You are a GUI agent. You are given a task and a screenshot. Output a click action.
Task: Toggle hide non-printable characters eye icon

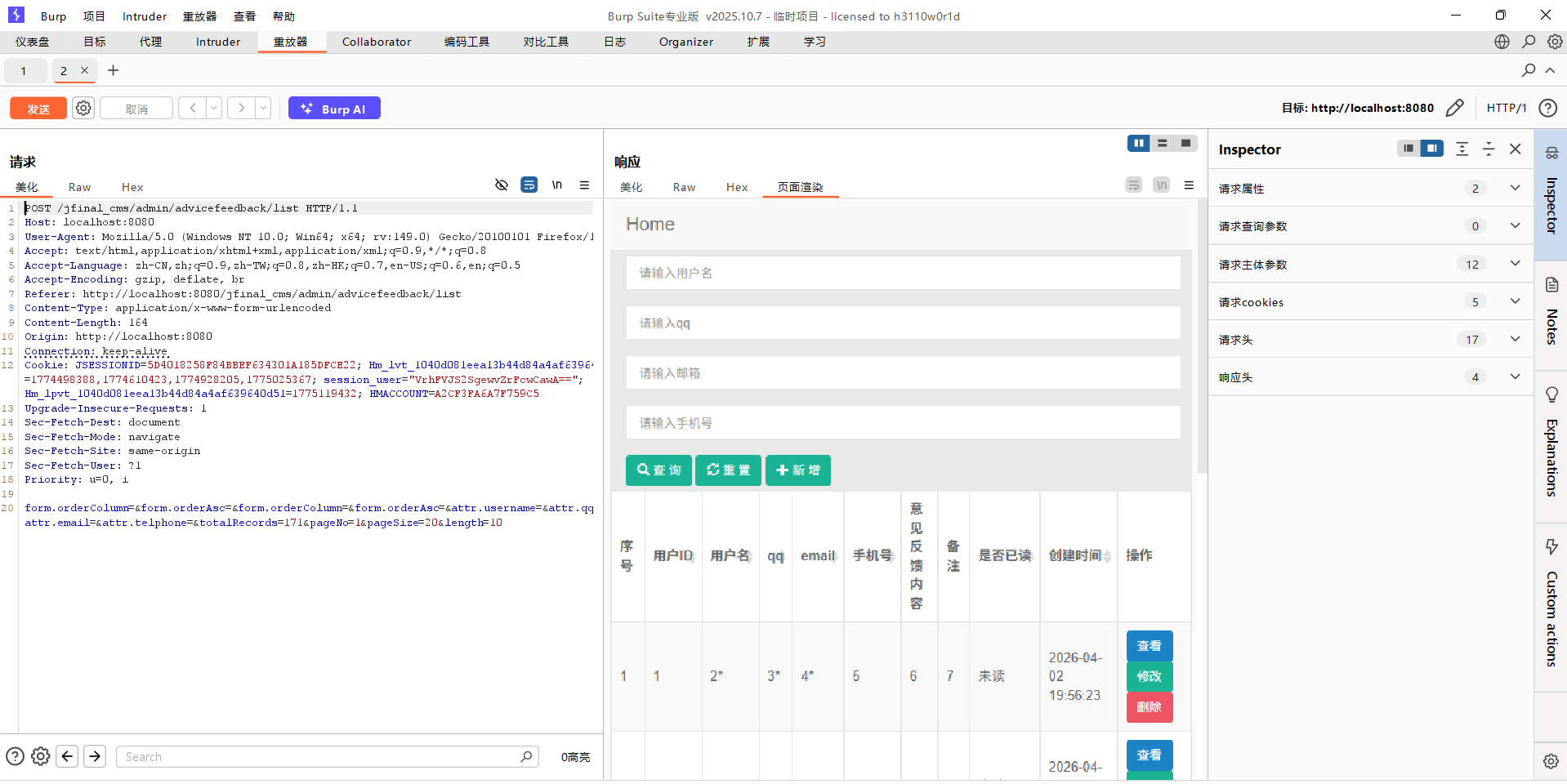502,185
